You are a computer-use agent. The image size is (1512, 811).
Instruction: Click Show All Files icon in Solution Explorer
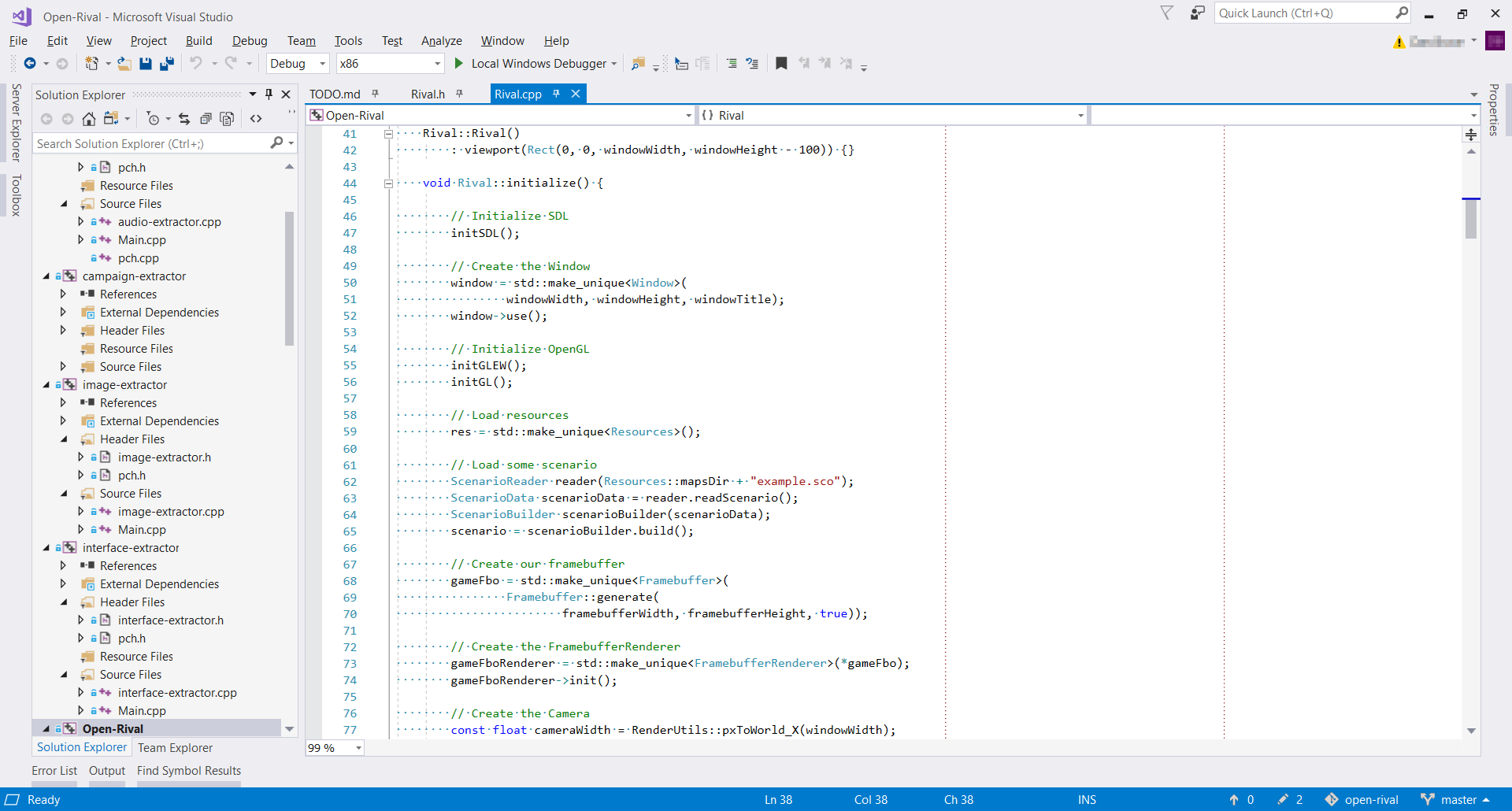tap(227, 118)
